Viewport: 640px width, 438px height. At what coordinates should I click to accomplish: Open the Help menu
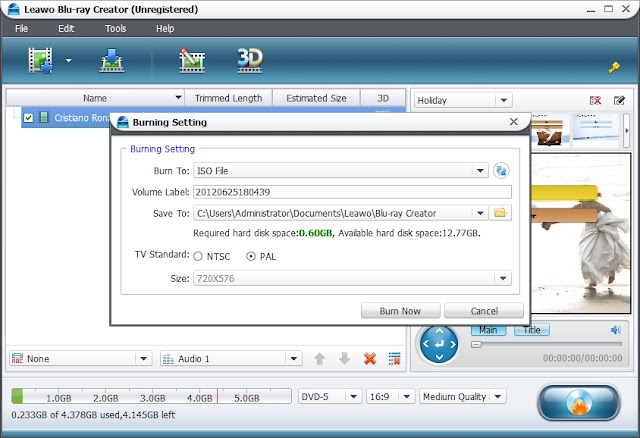click(x=165, y=29)
